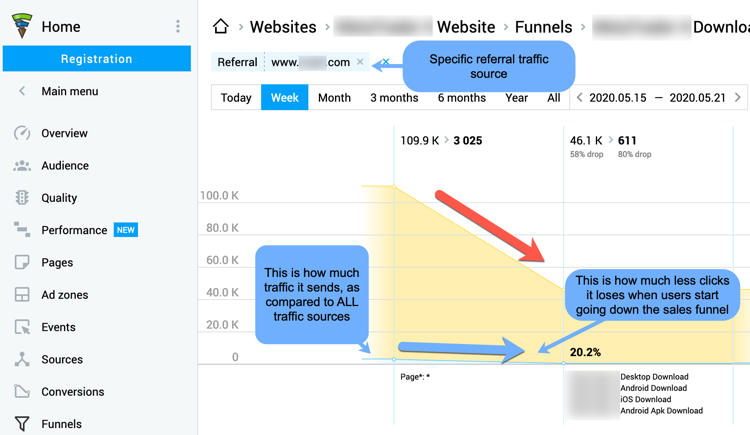Open Conversions in the sidebar

pyautogui.click(x=73, y=391)
